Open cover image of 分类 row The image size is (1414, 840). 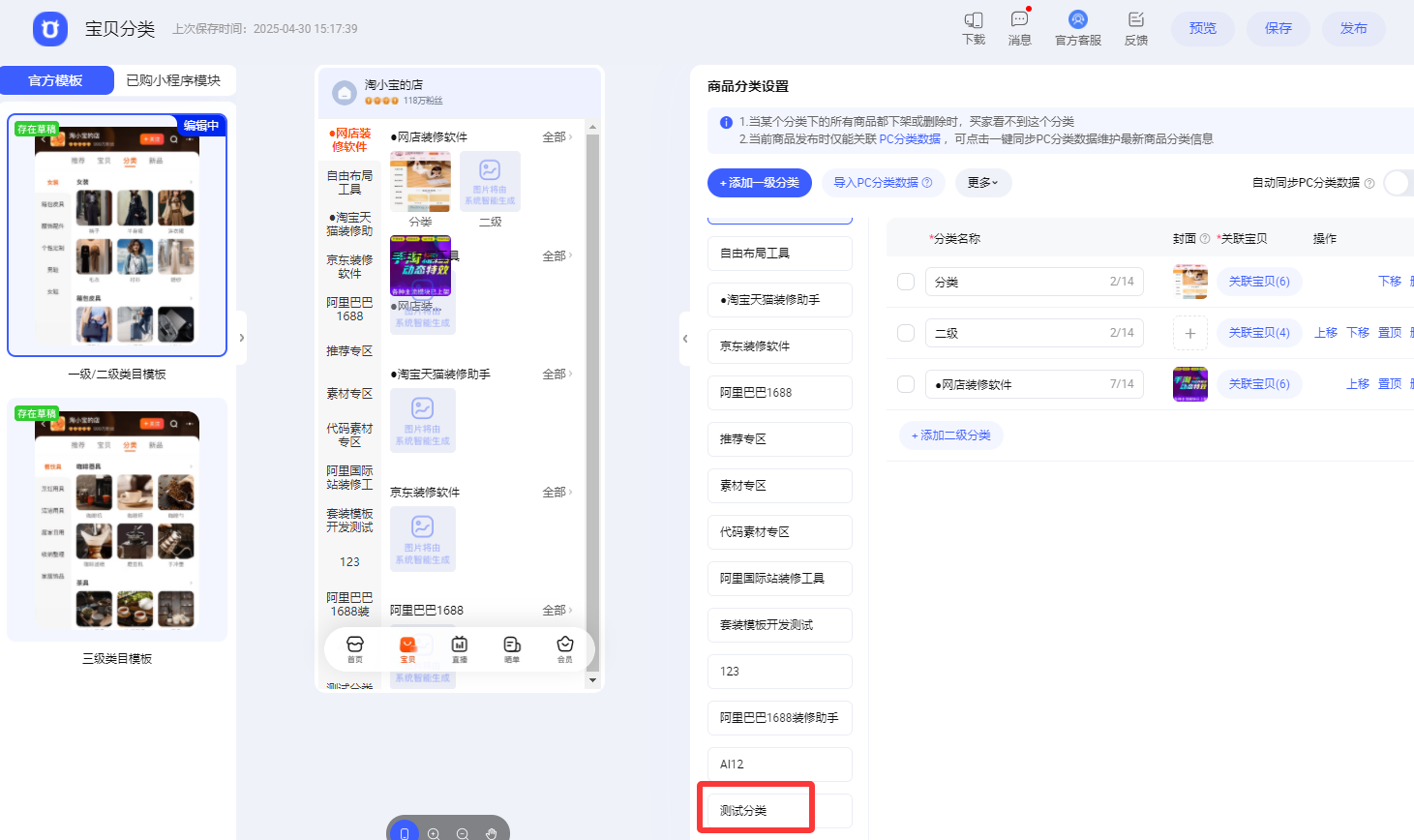pos(1190,282)
